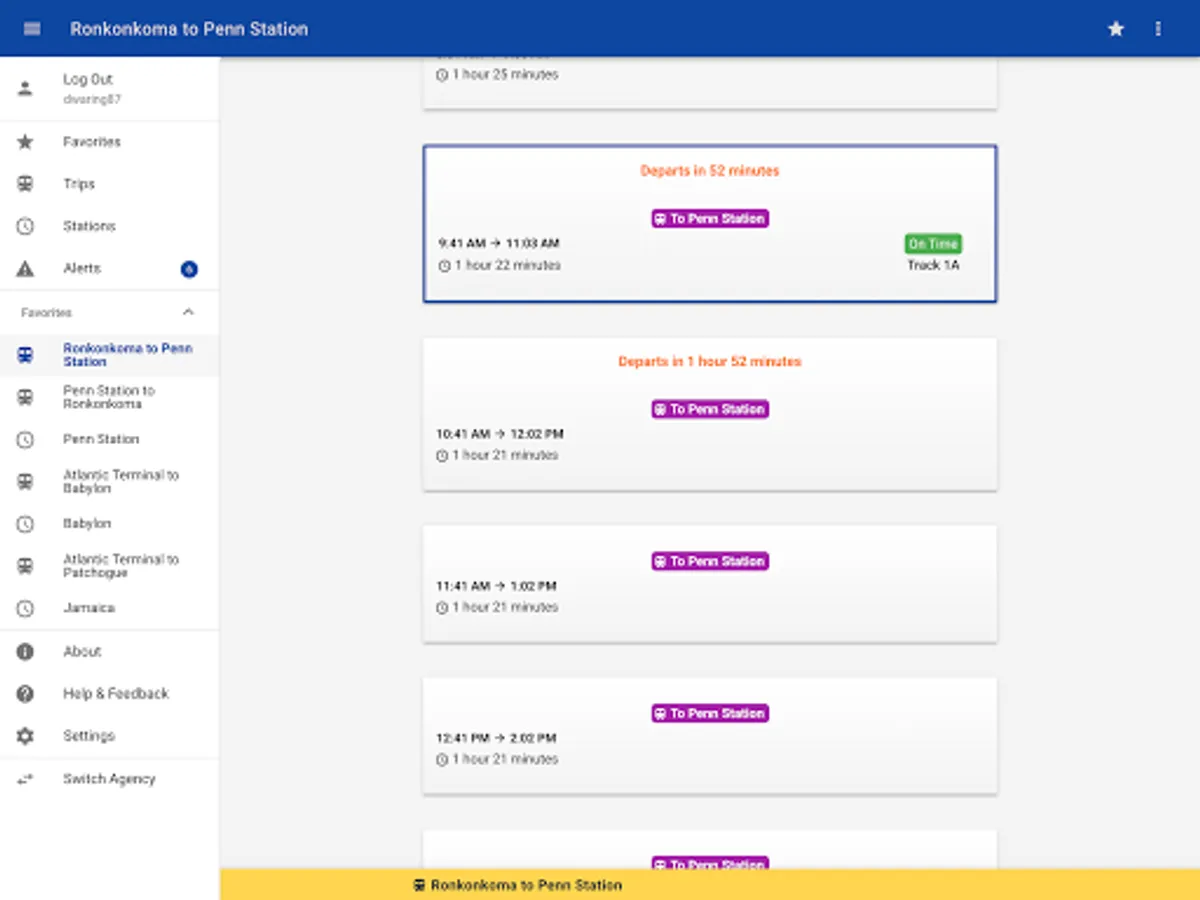Click the page title in the header bar

point(189,29)
